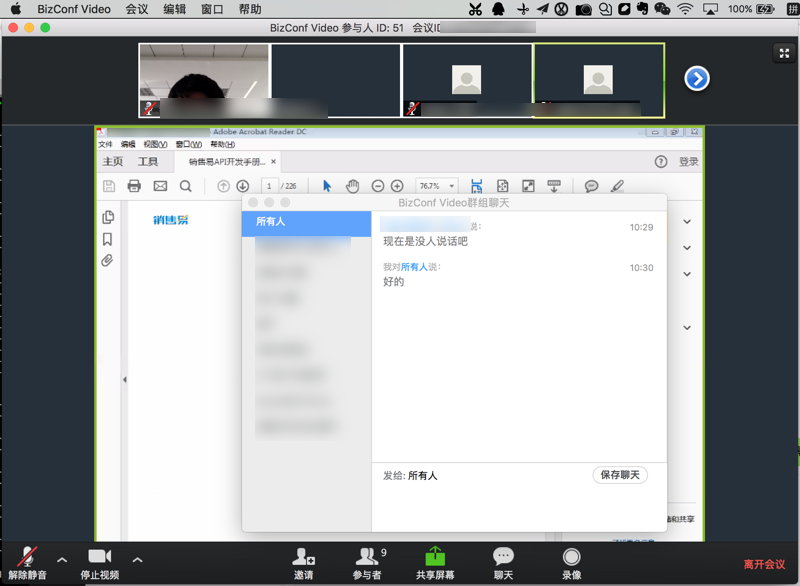Close the 销售易API开发手册 document tab
This screenshot has height=586, width=800.
[273, 162]
